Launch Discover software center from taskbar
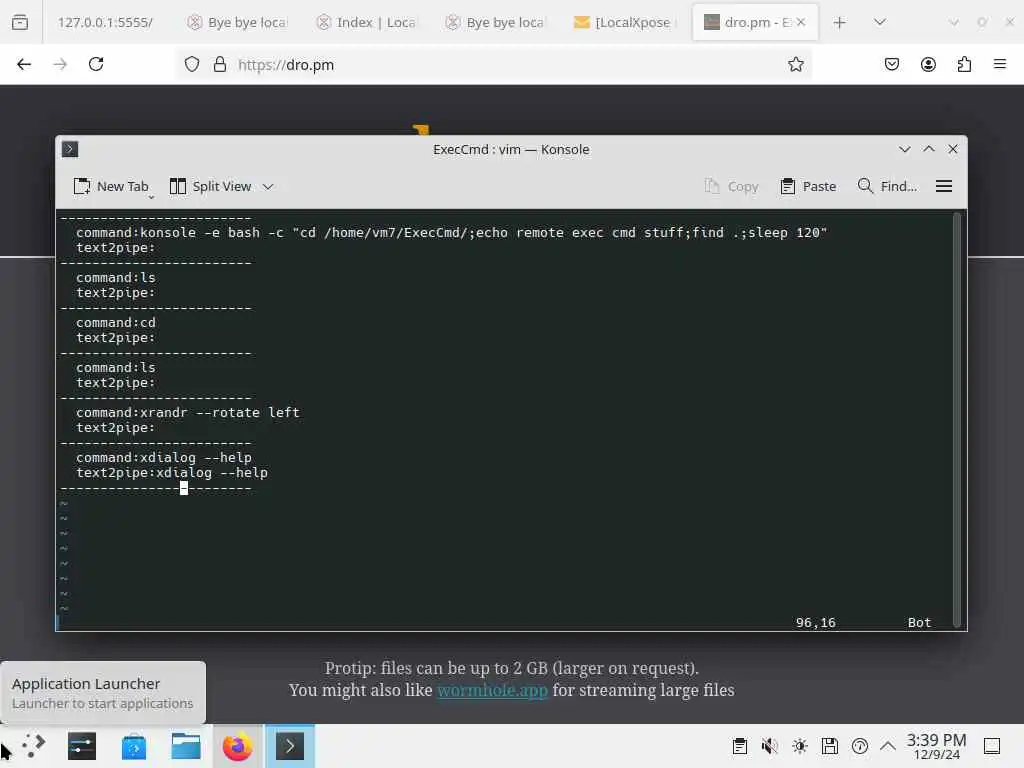 (x=134, y=746)
